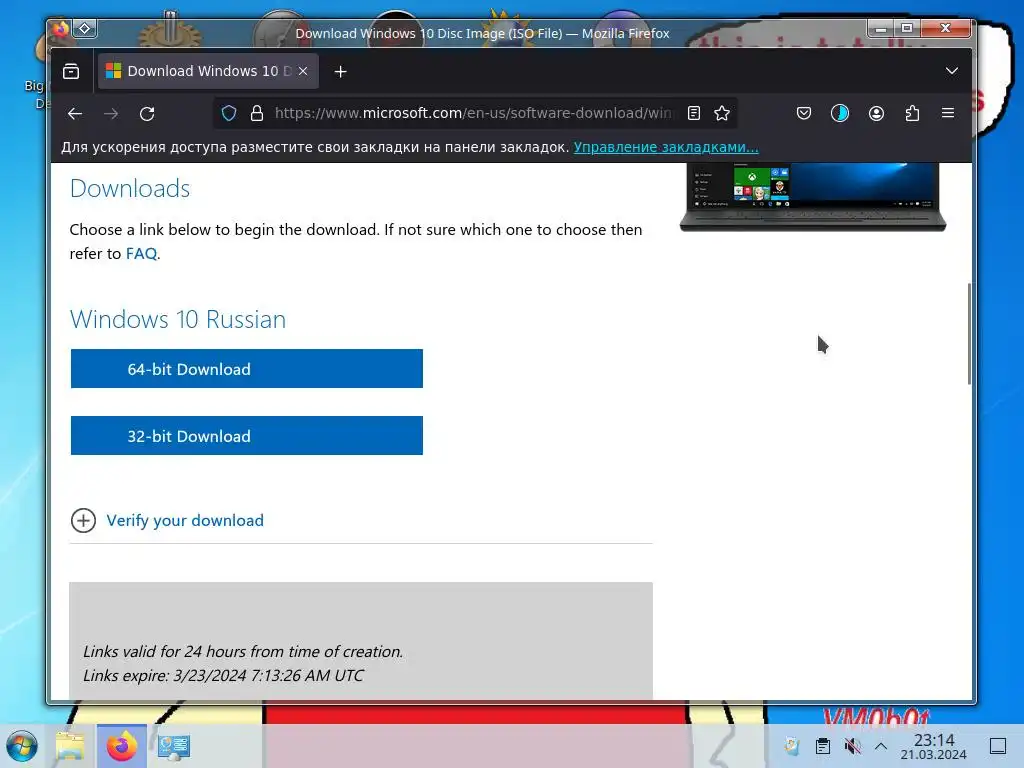
Task: Click the show desktop button
Action: click(998, 746)
